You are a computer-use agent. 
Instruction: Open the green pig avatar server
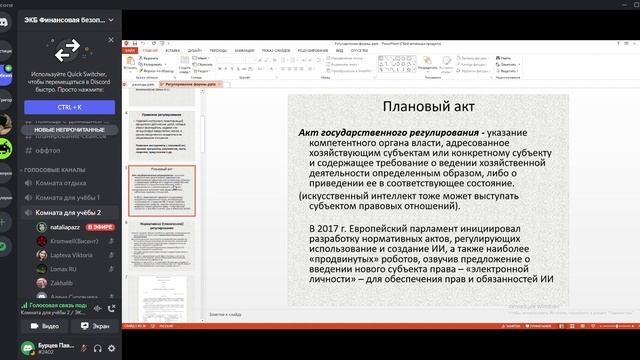pos(4,148)
